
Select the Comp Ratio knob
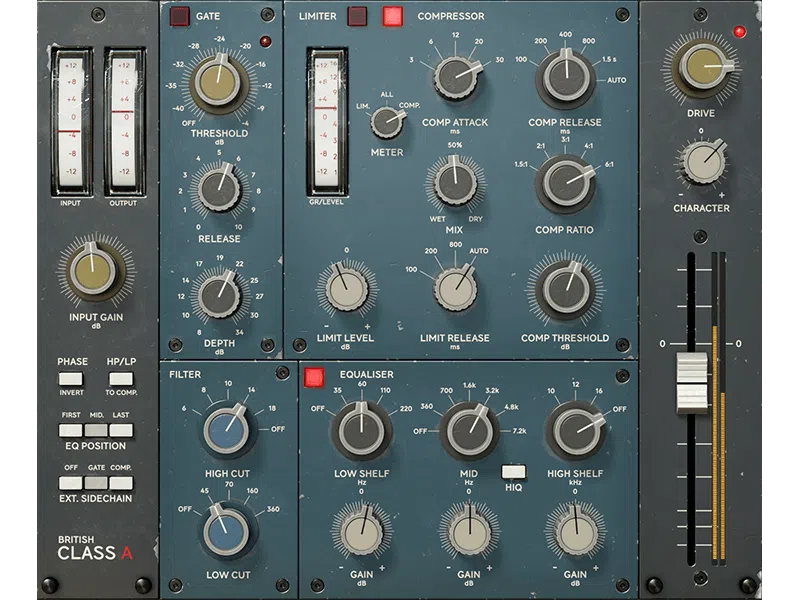565,183
